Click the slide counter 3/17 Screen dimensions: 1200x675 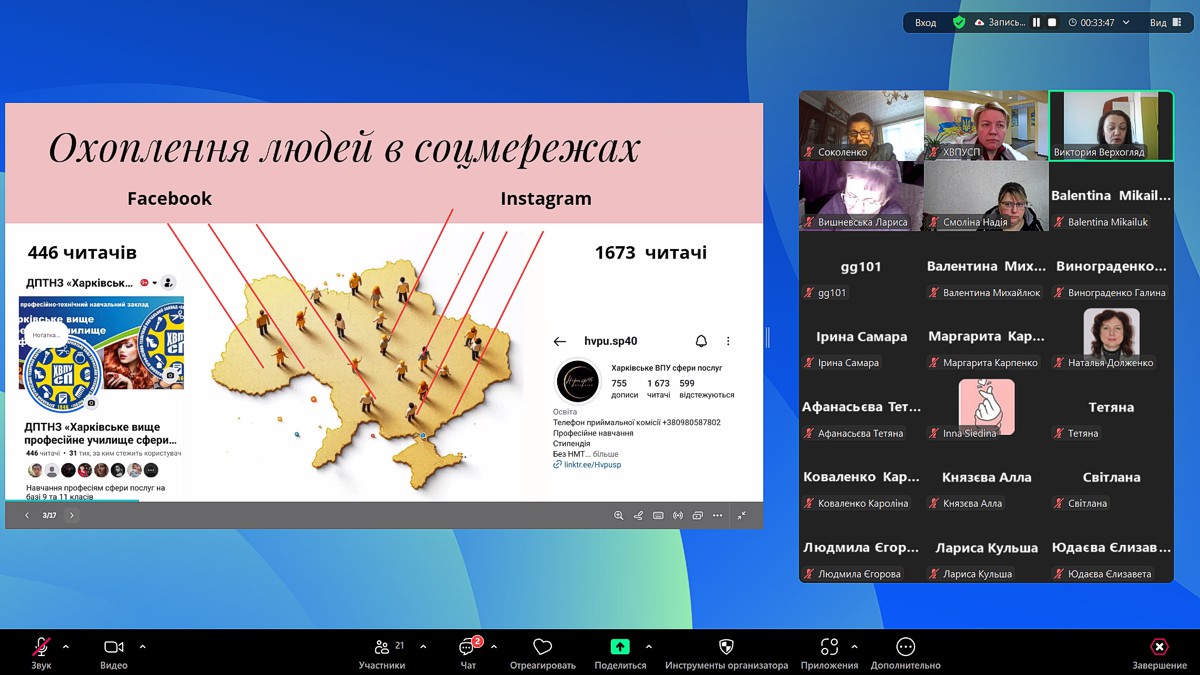click(49, 516)
